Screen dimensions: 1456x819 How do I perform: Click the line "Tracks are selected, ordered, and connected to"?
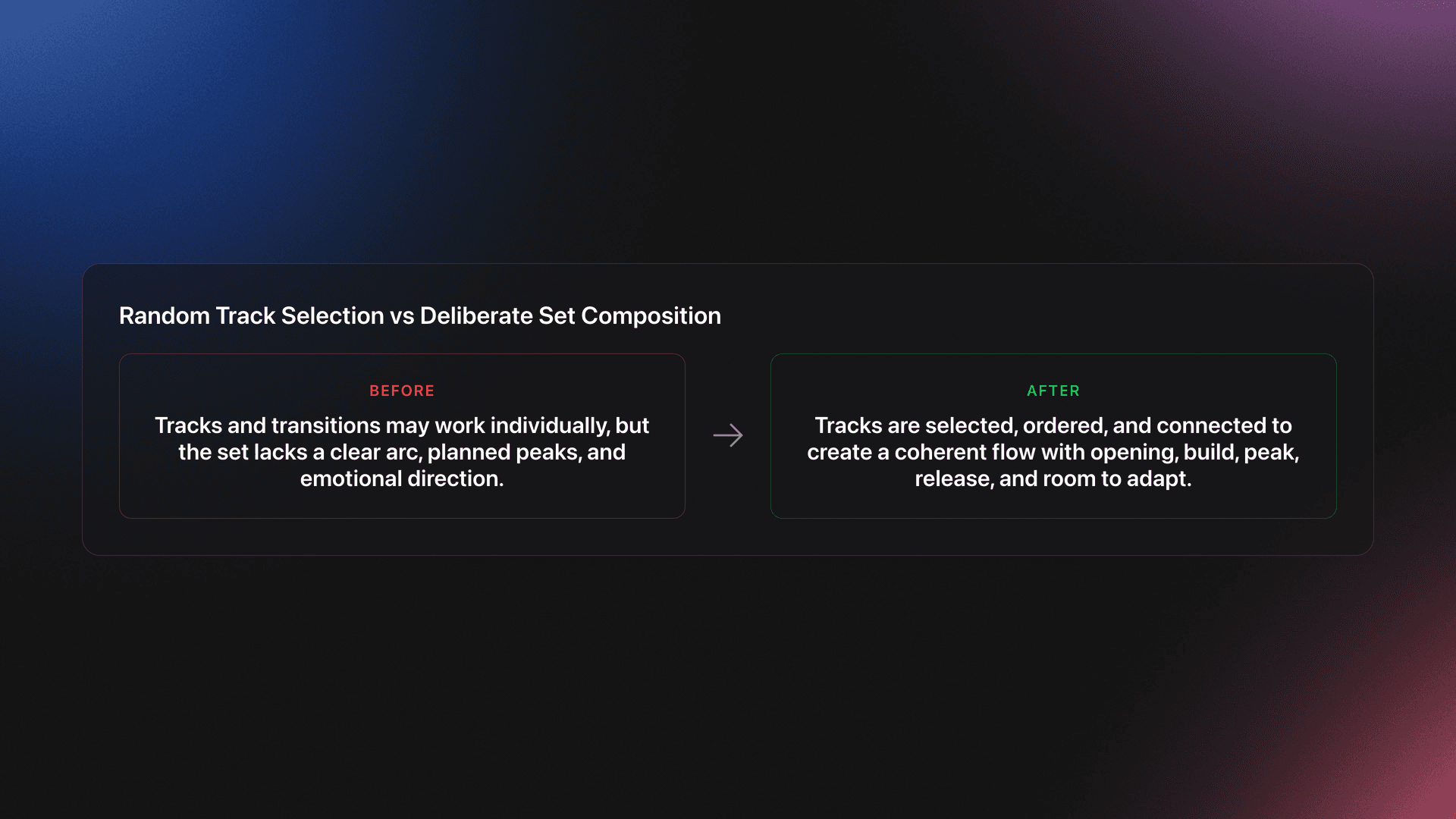[x=1053, y=425]
